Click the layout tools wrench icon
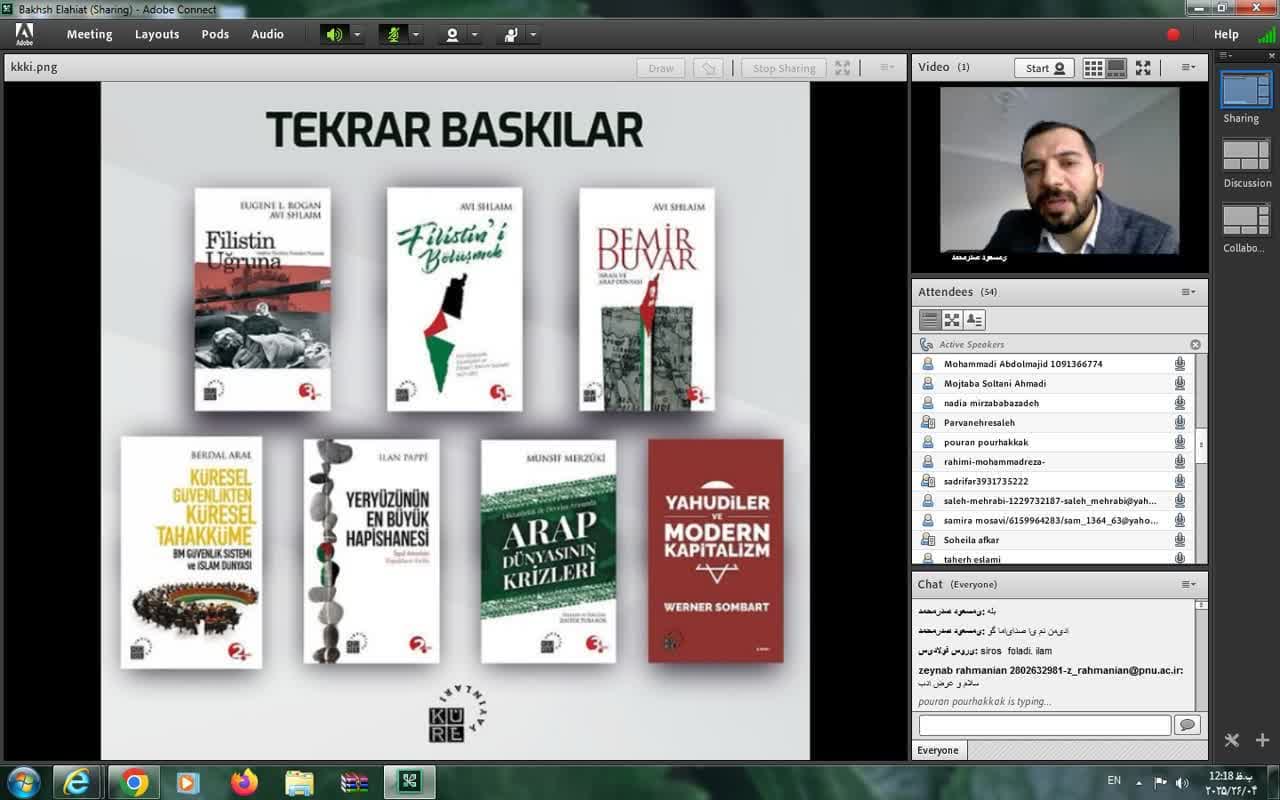Image resolution: width=1280 pixels, height=800 pixels. (1232, 741)
